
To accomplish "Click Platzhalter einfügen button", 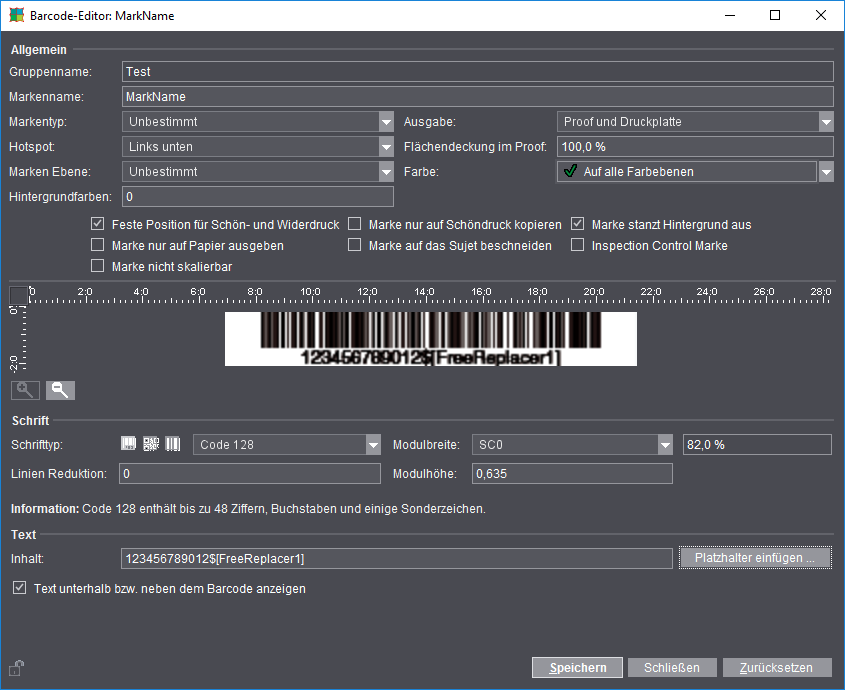I will [755, 558].
